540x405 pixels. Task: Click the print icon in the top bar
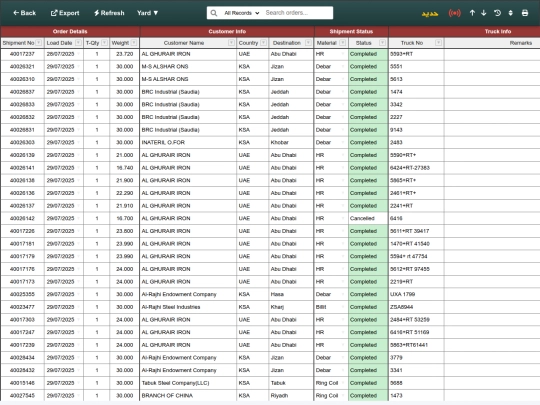[525, 13]
